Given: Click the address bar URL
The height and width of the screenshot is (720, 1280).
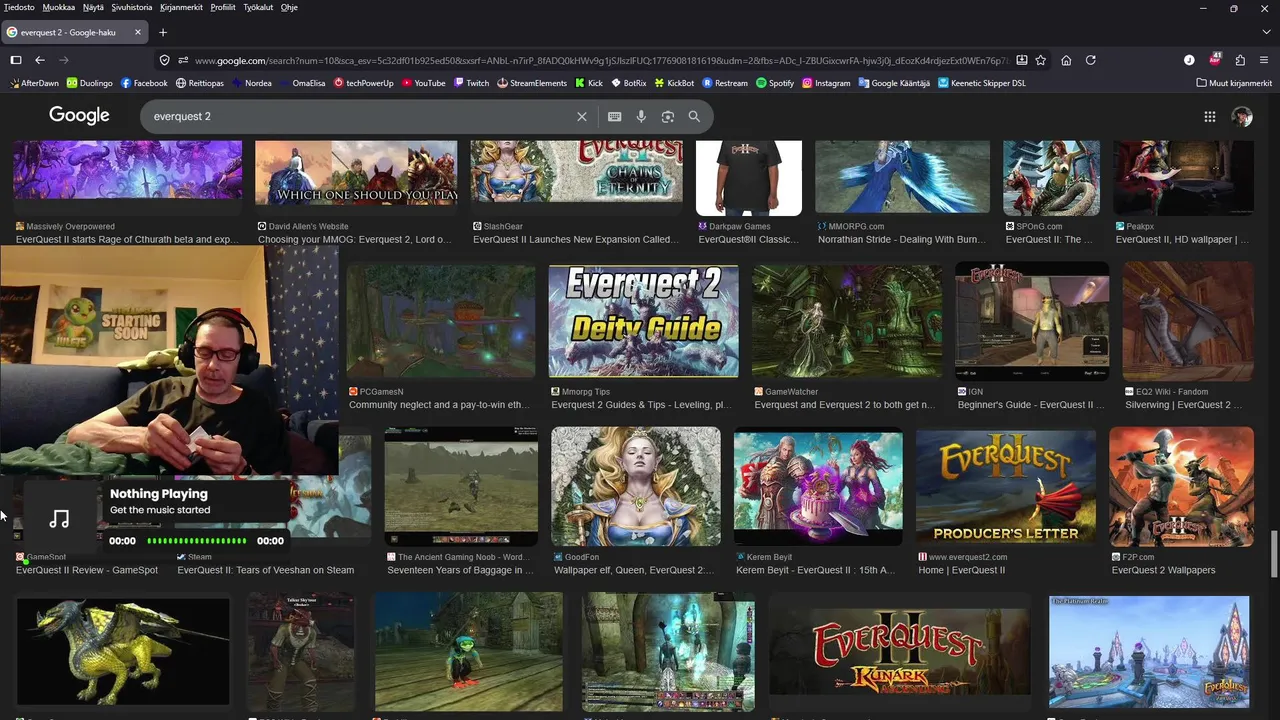Looking at the screenshot, I should pyautogui.click(x=600, y=60).
